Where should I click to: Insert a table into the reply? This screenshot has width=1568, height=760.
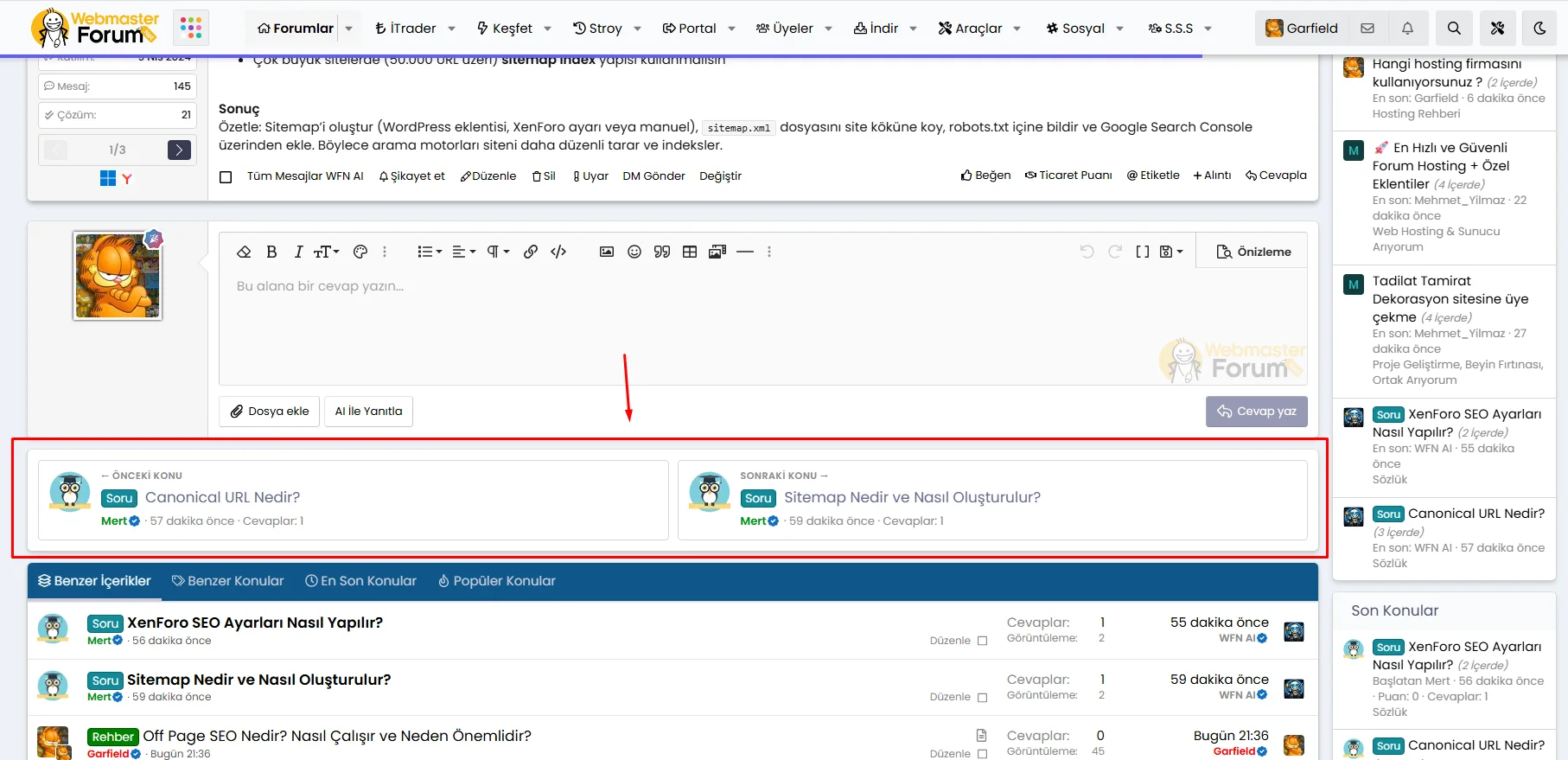(x=690, y=252)
